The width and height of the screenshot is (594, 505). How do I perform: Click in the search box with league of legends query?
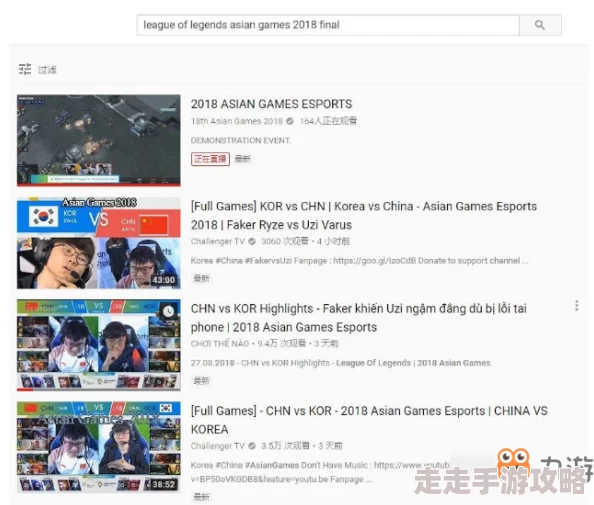coord(328,25)
